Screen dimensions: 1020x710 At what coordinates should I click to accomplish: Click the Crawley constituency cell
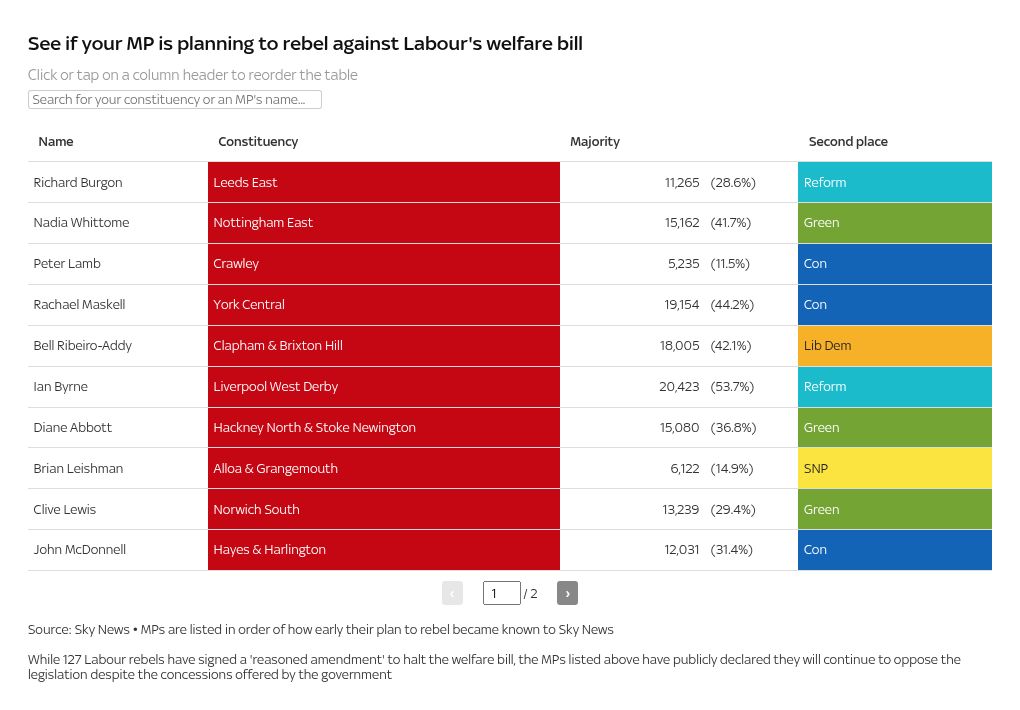pos(384,264)
